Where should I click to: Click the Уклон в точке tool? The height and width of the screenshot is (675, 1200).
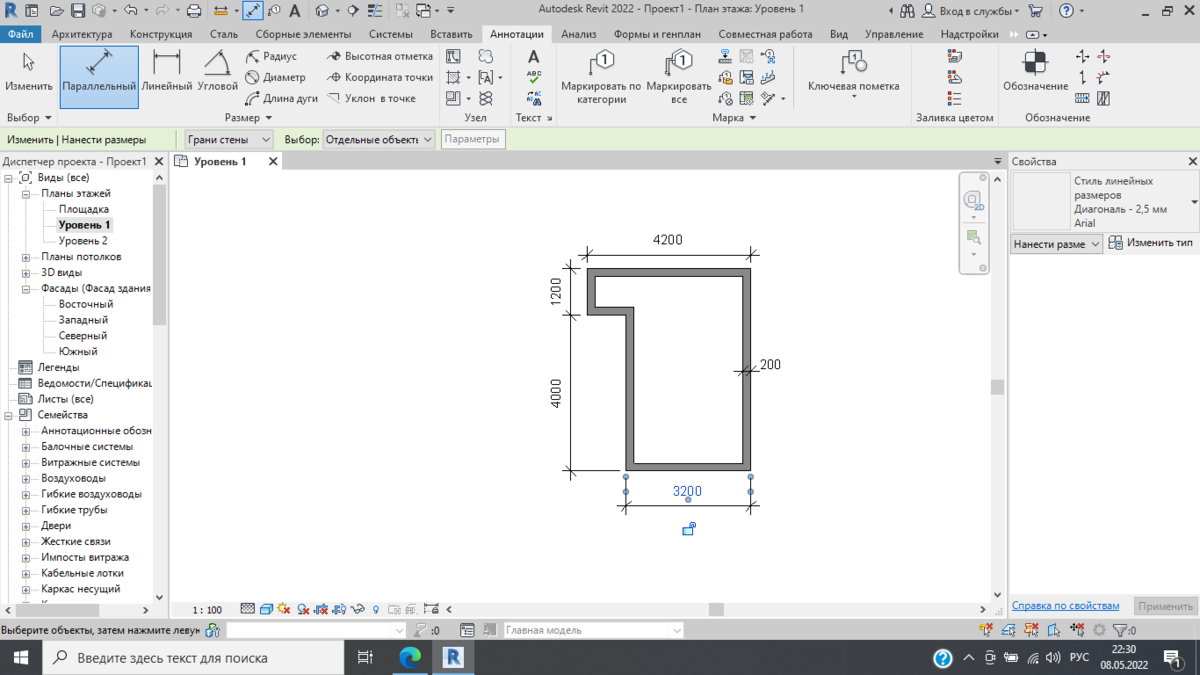pyautogui.click(x=372, y=99)
